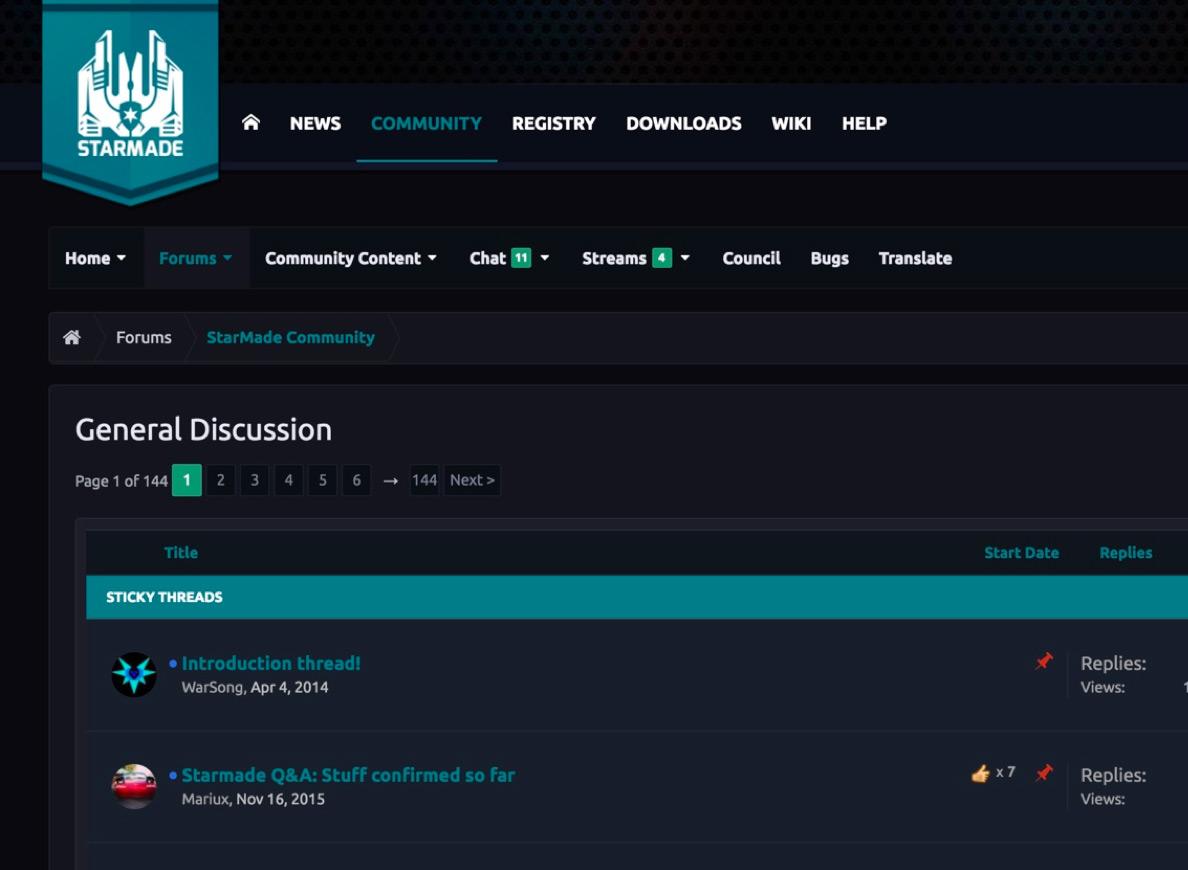This screenshot has width=1188, height=870.
Task: Jump to page 144 of threads
Action: click(424, 480)
